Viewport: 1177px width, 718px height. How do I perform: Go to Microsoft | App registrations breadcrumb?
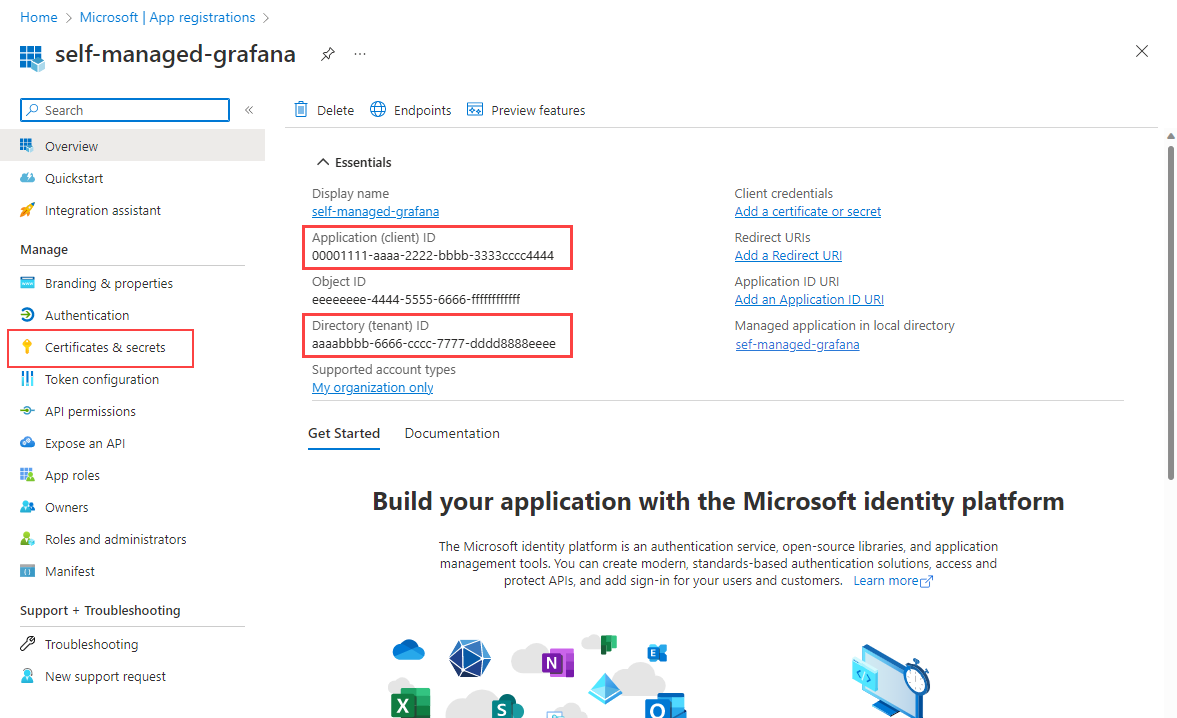pos(167,17)
